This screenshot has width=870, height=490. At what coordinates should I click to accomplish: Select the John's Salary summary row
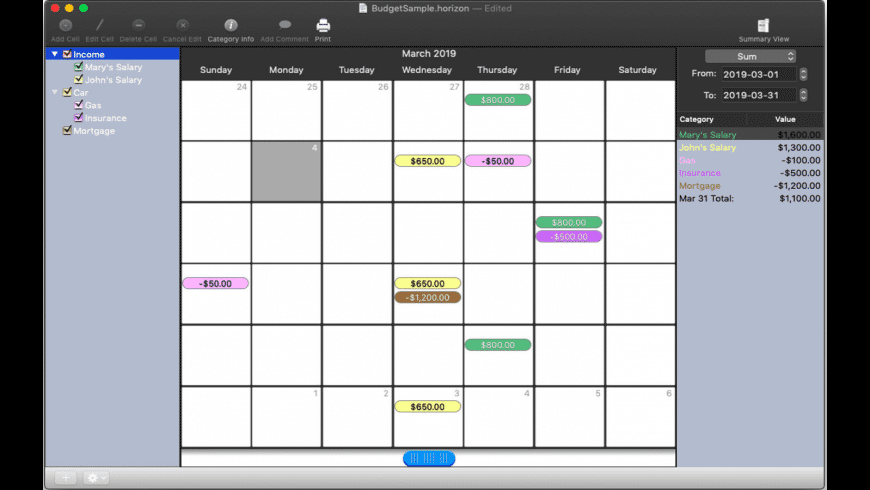750,148
